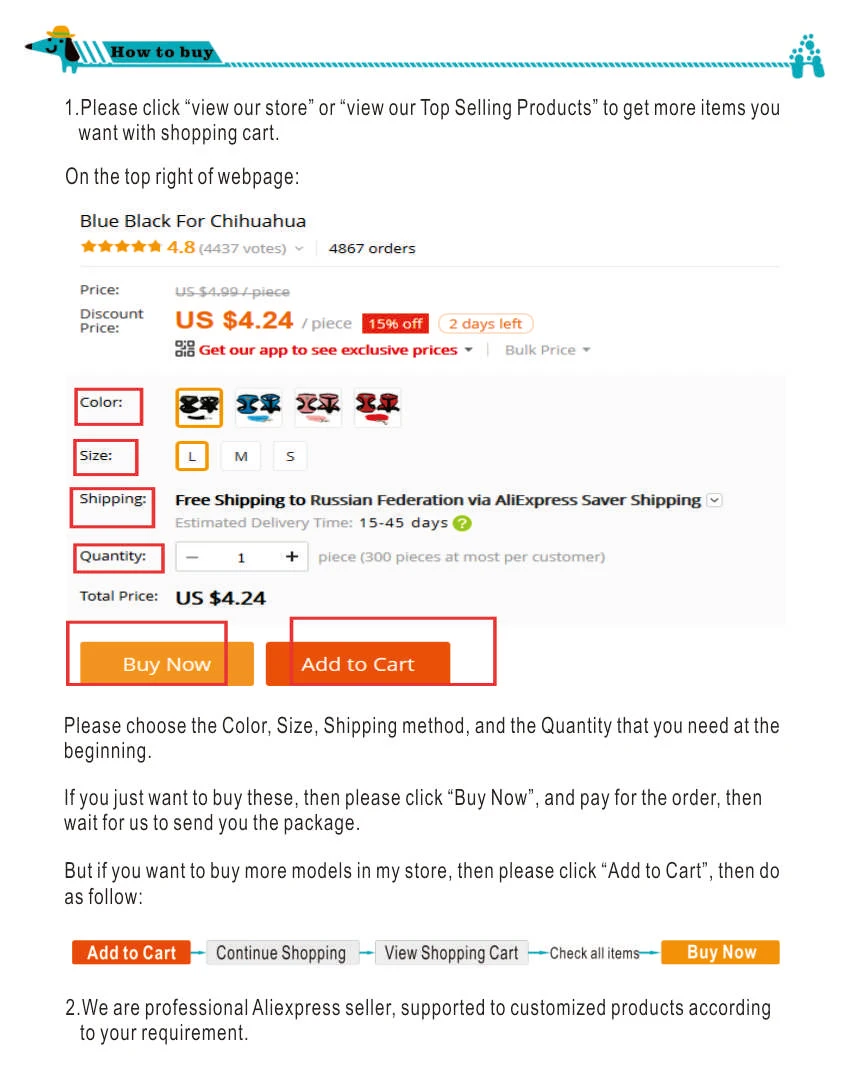Image resolution: width=850 pixels, height=1077 pixels.
Task: Click the five-star rating icons
Action: (x=121, y=247)
